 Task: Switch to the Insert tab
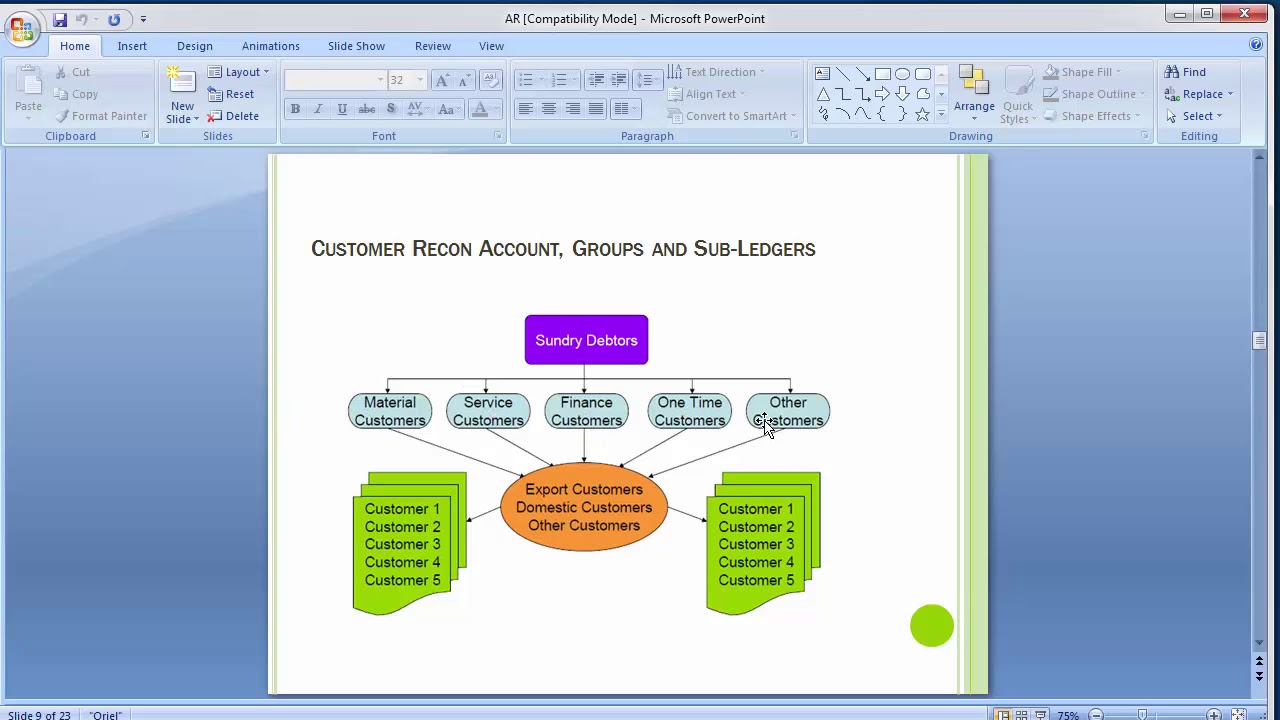pyautogui.click(x=132, y=46)
